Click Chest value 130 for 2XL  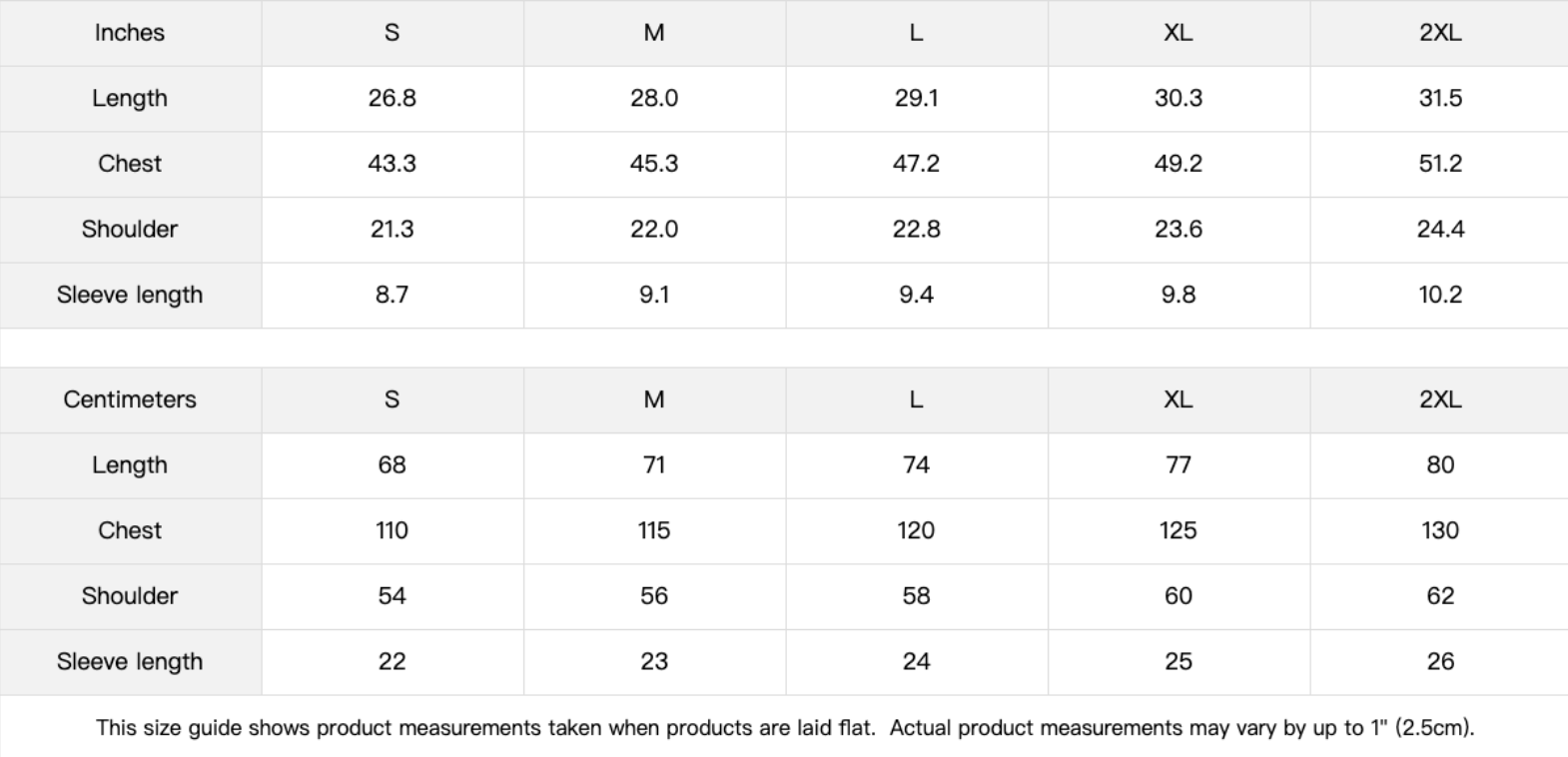point(1439,530)
